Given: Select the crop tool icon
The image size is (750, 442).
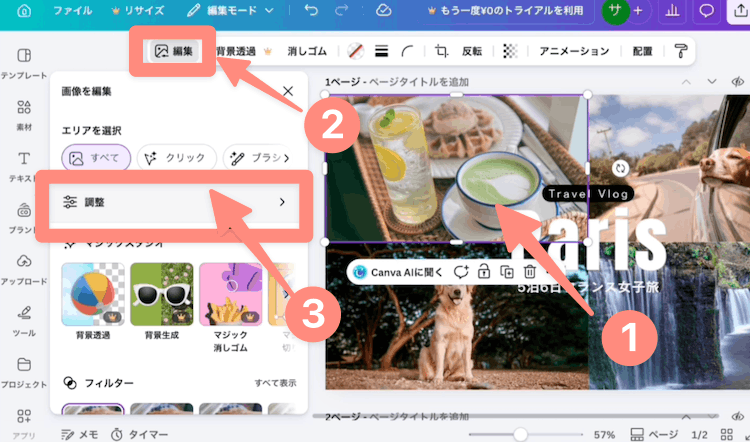Looking at the screenshot, I should click(x=441, y=51).
